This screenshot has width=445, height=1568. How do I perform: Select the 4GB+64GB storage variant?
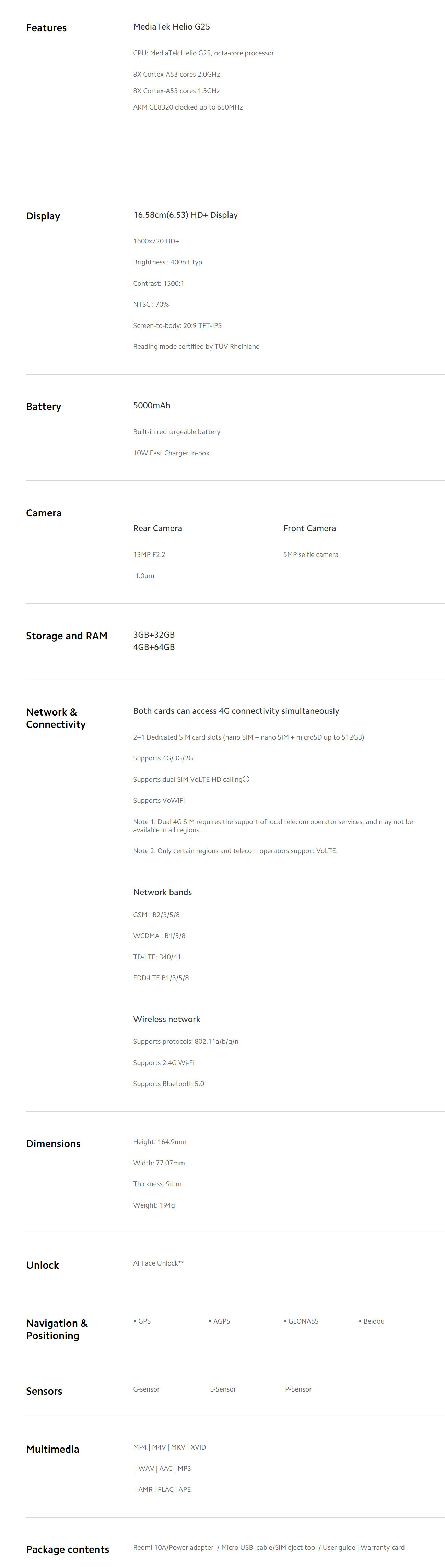tap(154, 647)
